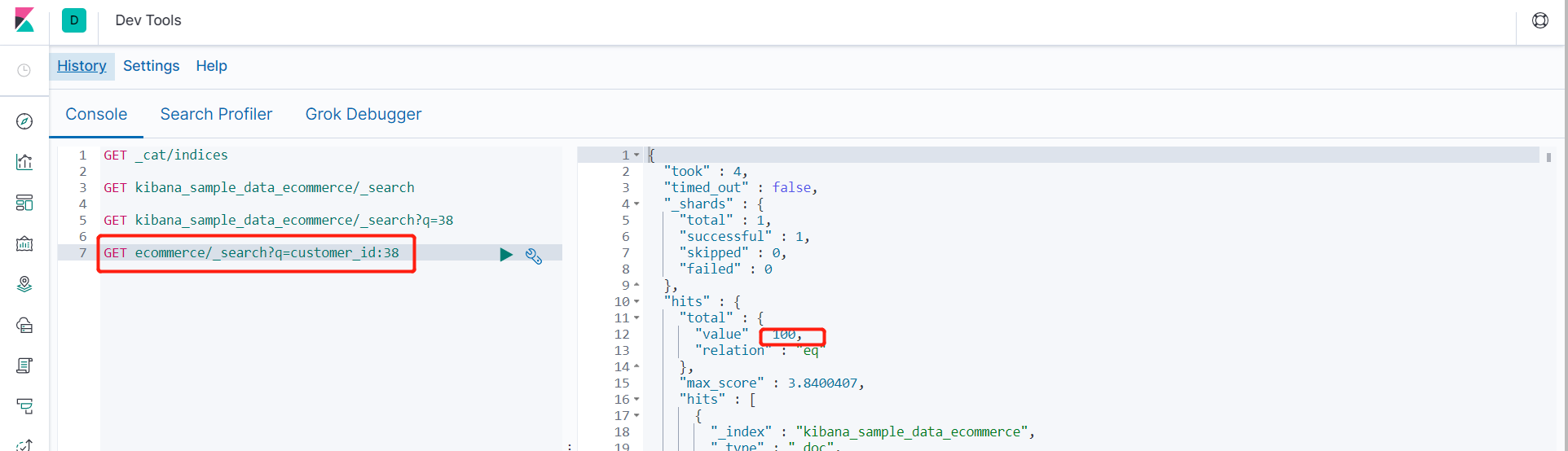The height and width of the screenshot is (451, 1568).
Task: Open Logs icon in sidebar
Action: [24, 366]
